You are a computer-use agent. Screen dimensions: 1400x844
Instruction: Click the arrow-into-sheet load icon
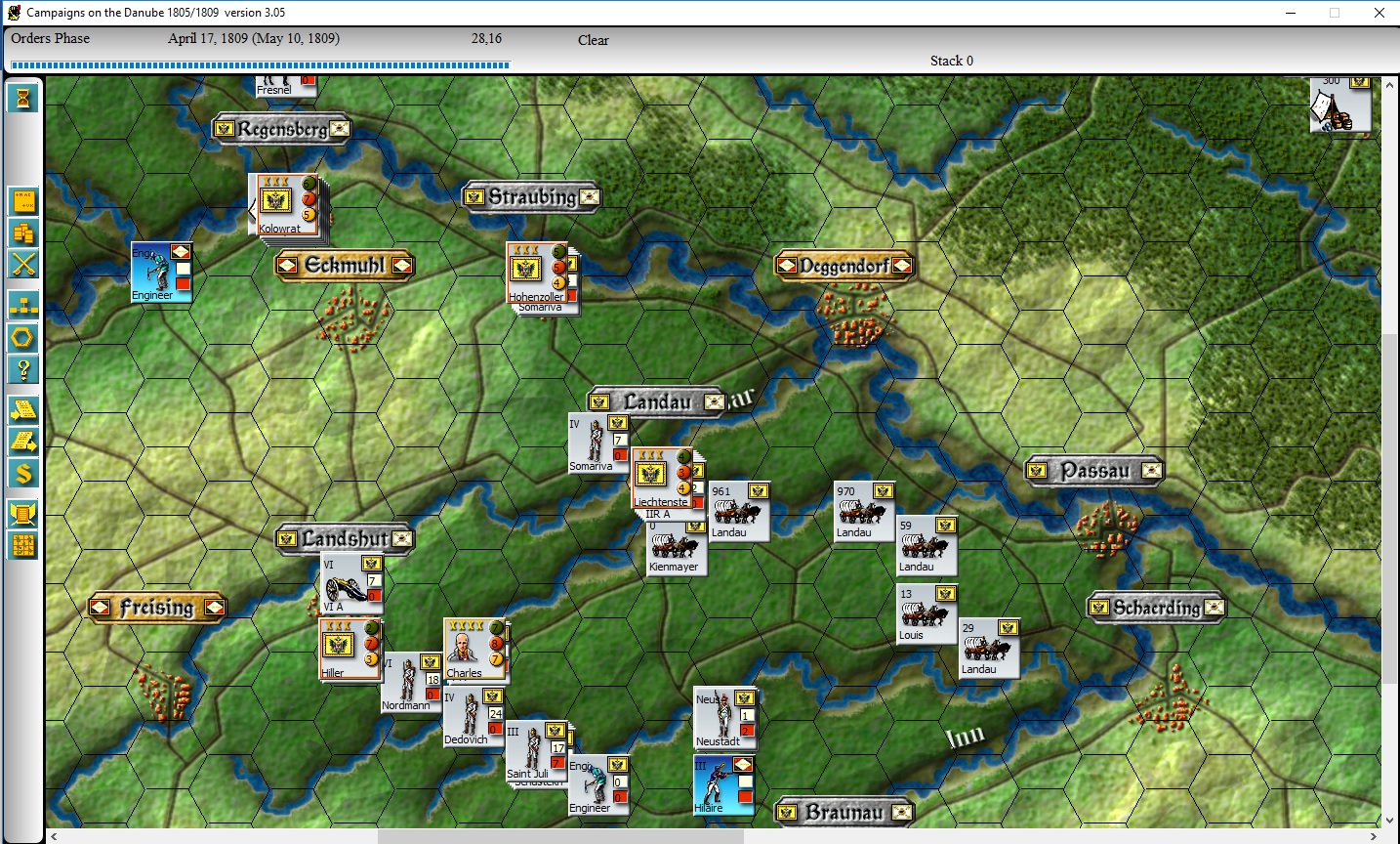(23, 410)
